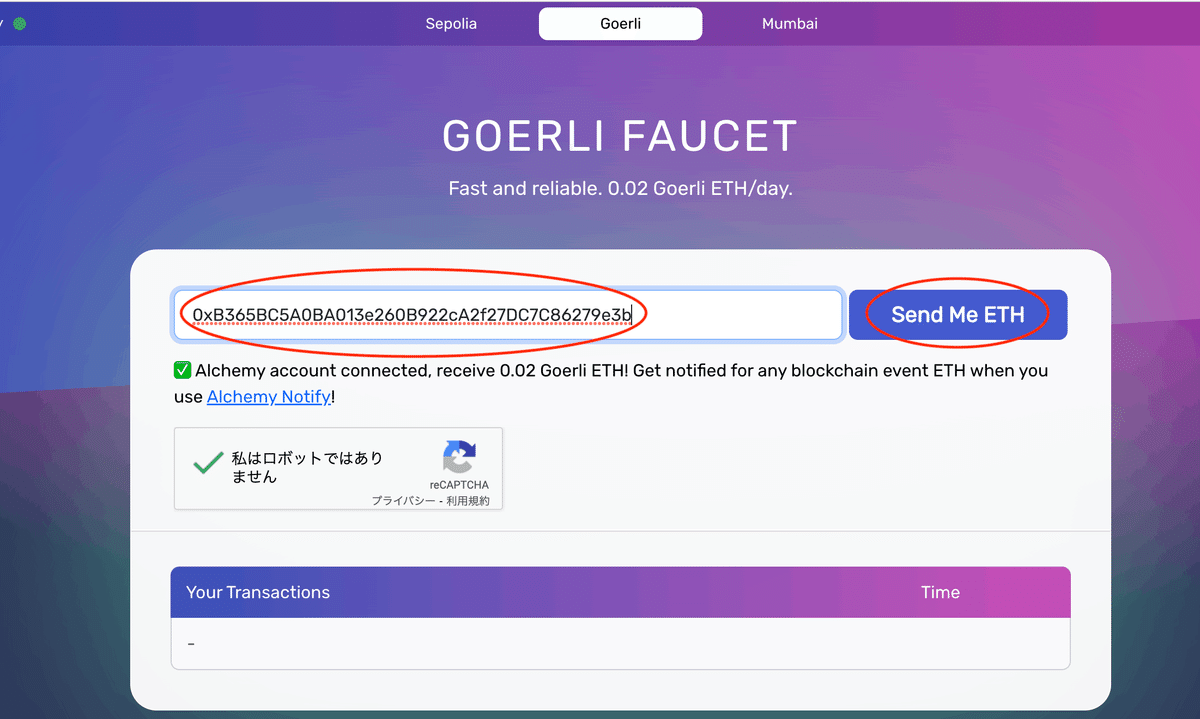This screenshot has height=719, width=1200.
Task: Click the empty '-' transactions row
Action: [620, 643]
